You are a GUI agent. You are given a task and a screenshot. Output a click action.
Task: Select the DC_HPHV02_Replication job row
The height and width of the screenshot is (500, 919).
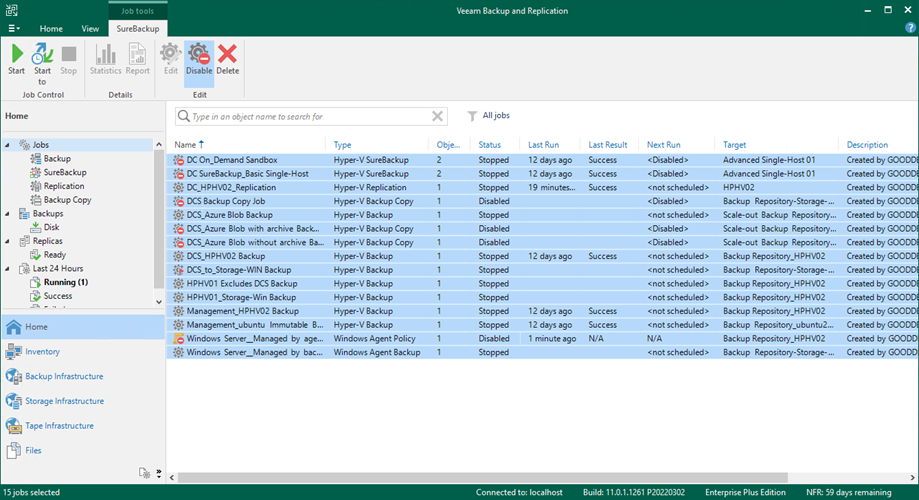(542, 188)
